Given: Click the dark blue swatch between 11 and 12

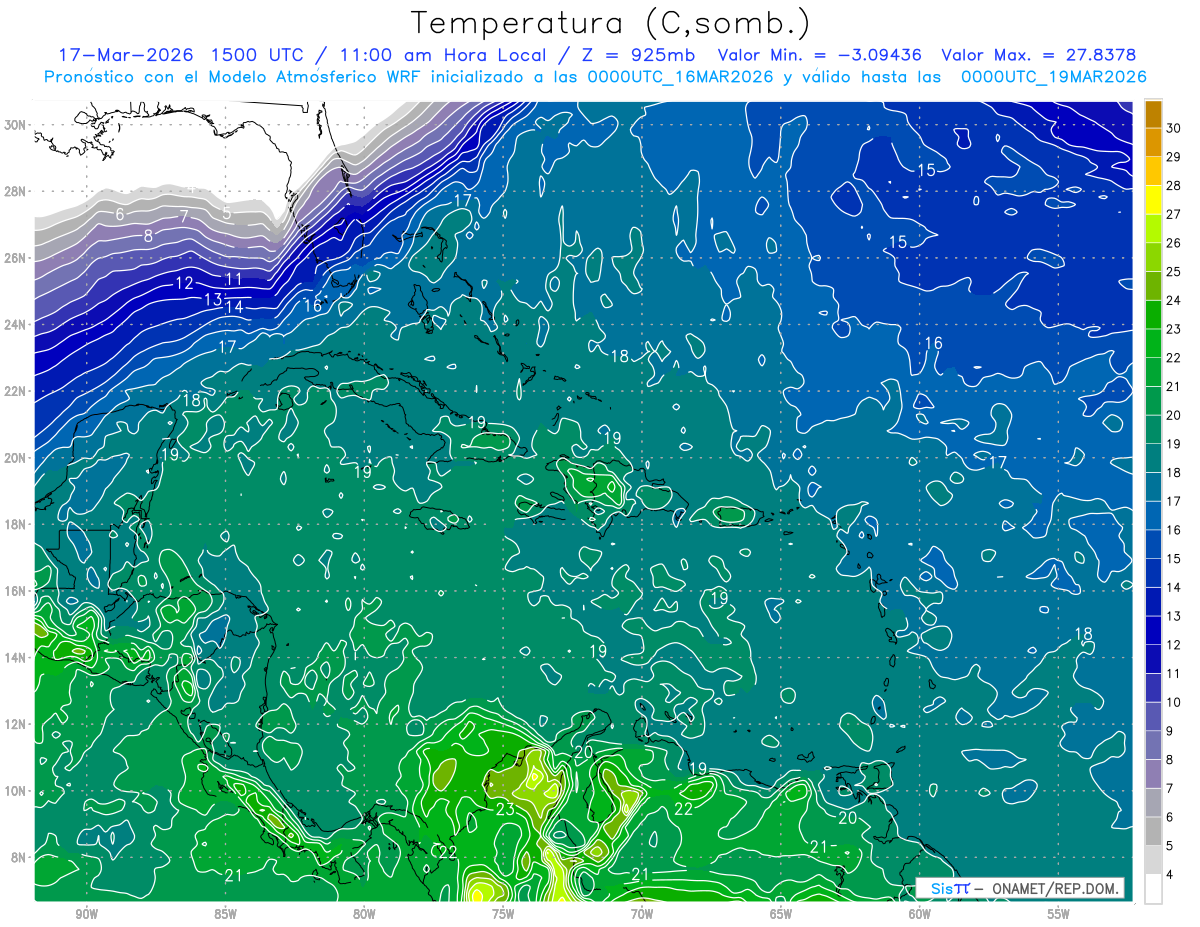Looking at the screenshot, I should [1154, 659].
